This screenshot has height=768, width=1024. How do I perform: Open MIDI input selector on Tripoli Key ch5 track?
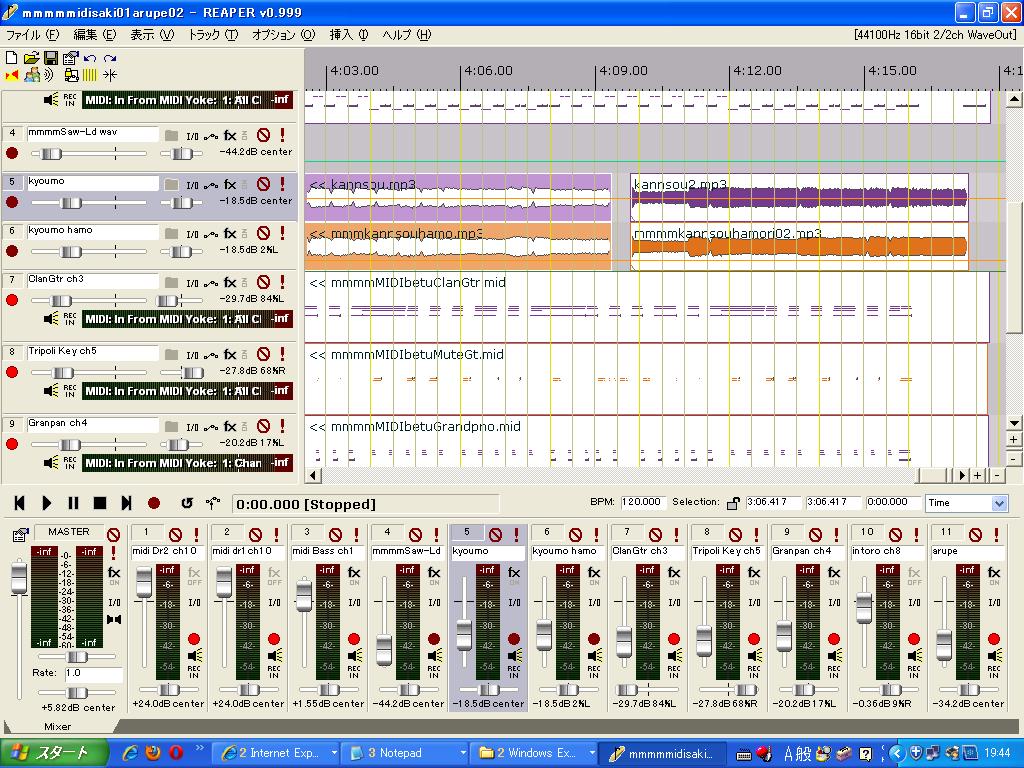173,391
